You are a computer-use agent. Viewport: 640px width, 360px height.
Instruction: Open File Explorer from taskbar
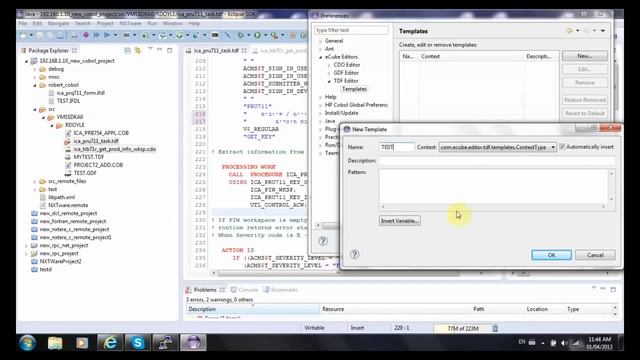(55, 343)
